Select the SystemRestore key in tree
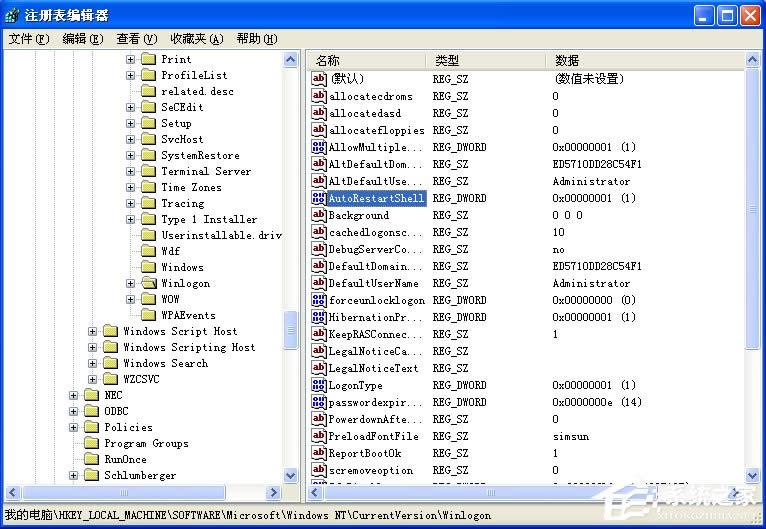766x529 pixels. coord(200,155)
